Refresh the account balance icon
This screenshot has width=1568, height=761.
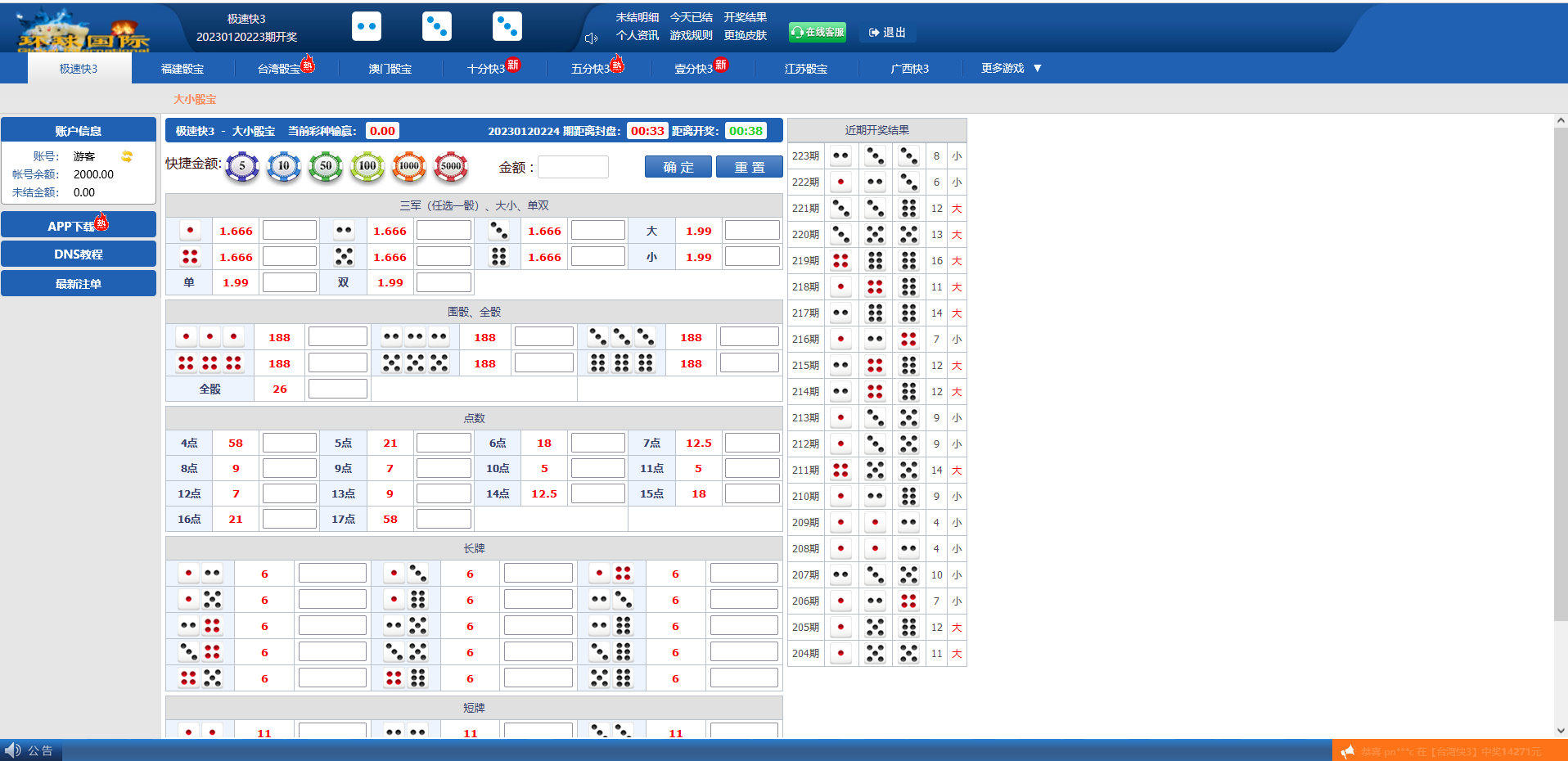coord(127,156)
